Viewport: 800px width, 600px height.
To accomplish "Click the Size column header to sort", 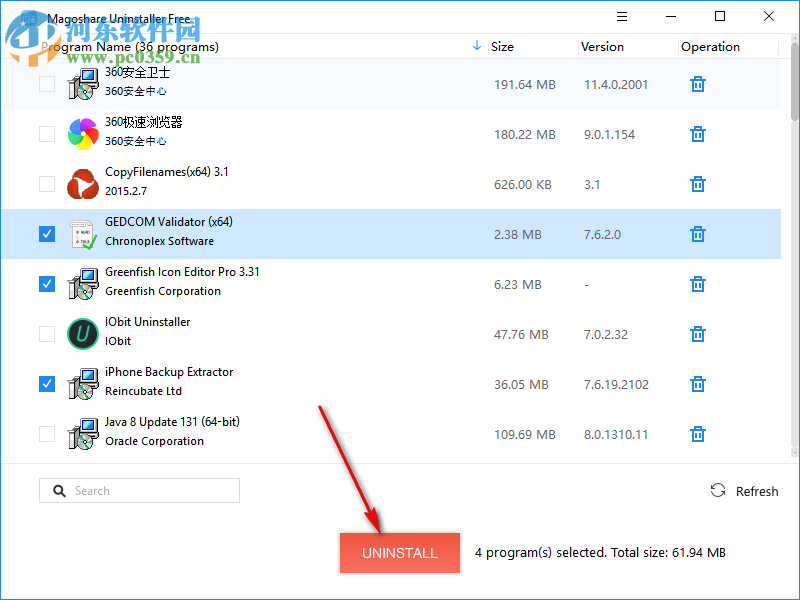I will [501, 46].
